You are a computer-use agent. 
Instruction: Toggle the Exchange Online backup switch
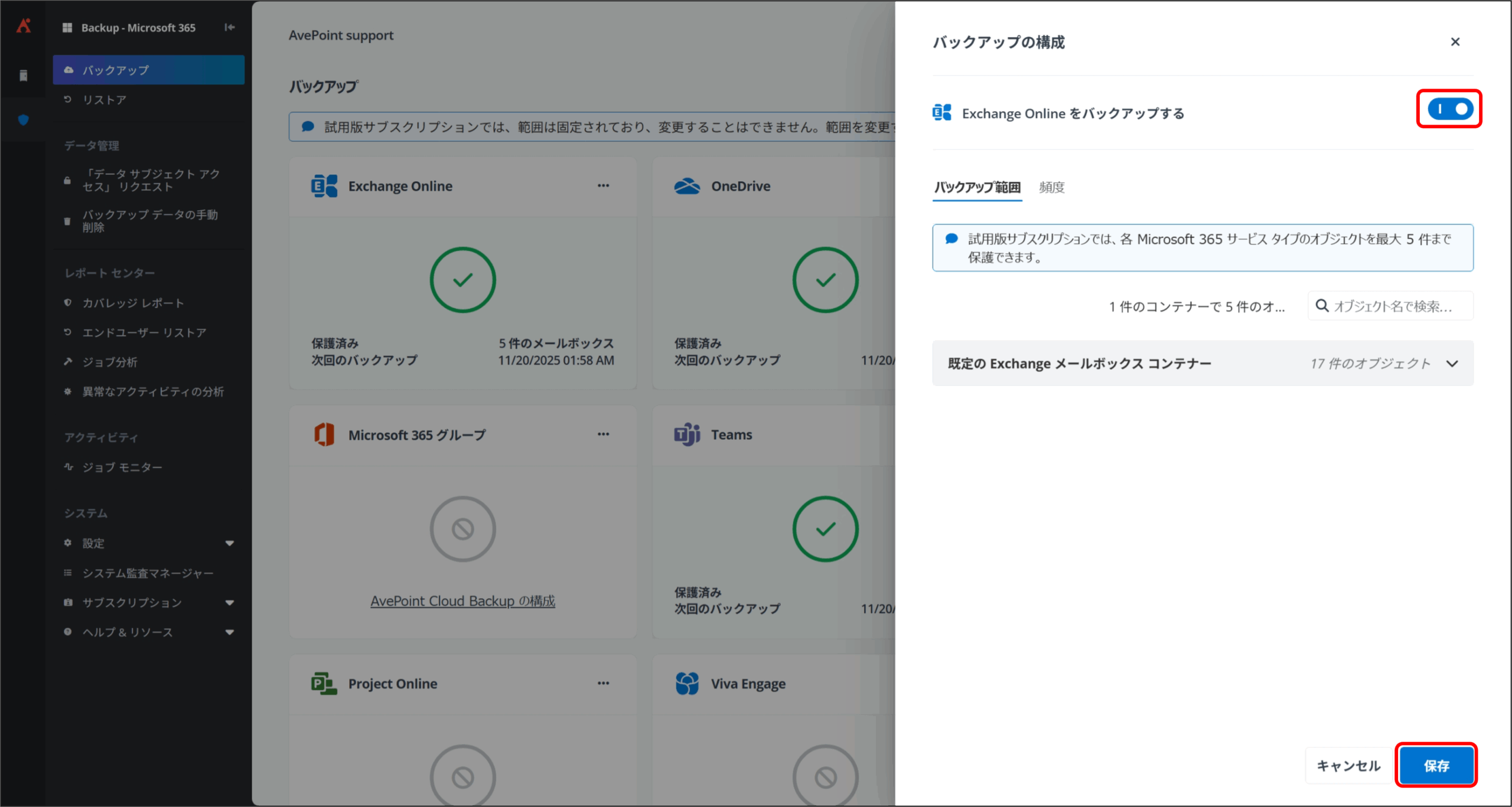pyautogui.click(x=1449, y=109)
